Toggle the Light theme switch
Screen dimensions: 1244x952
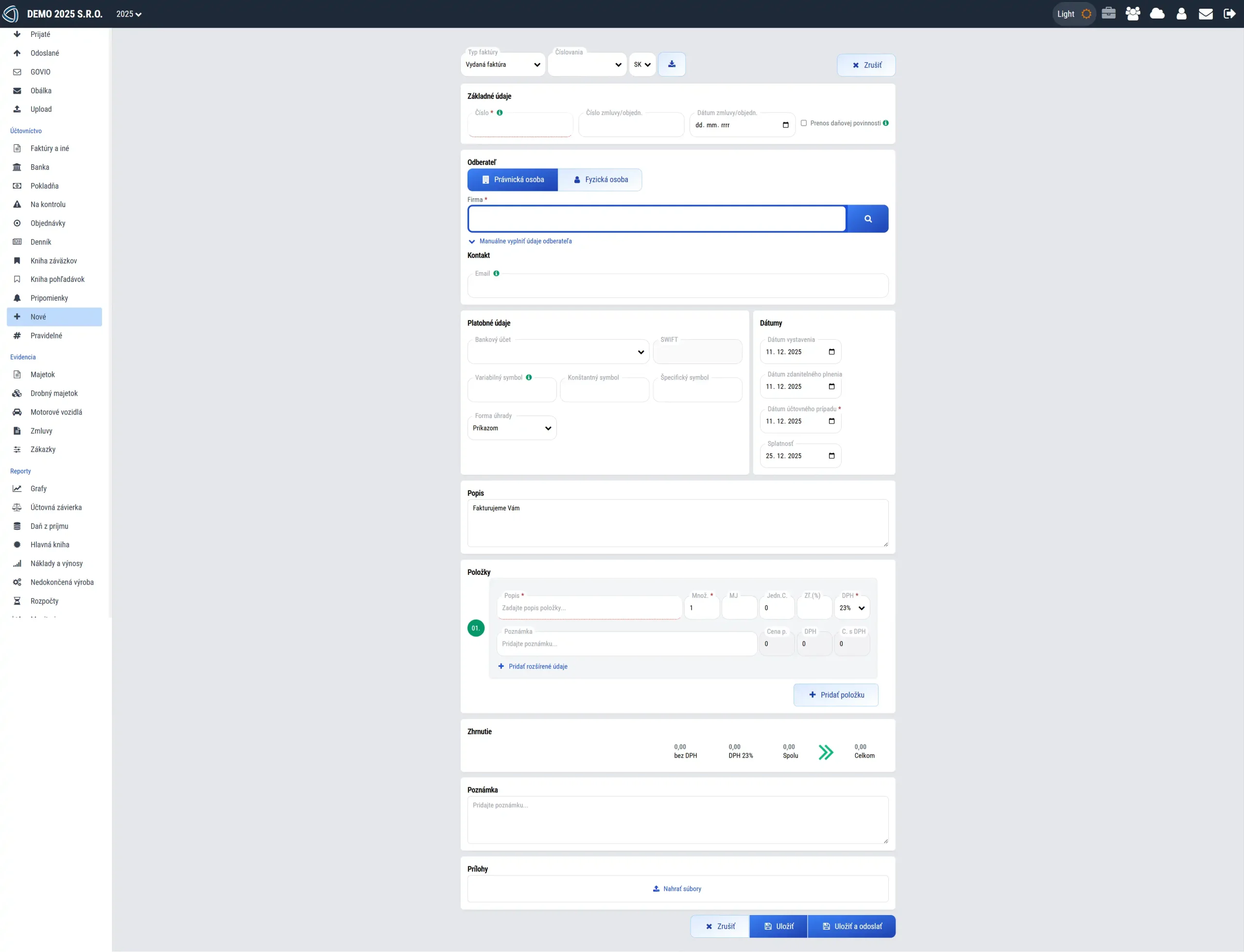coord(1073,14)
